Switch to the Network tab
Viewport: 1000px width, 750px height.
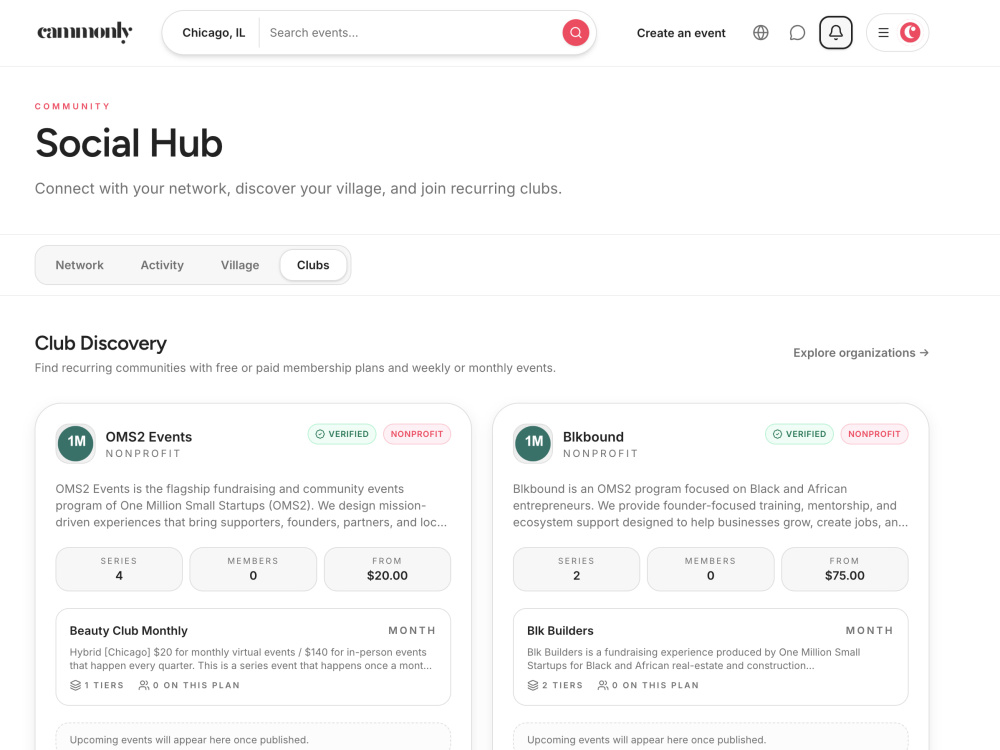[79, 265]
